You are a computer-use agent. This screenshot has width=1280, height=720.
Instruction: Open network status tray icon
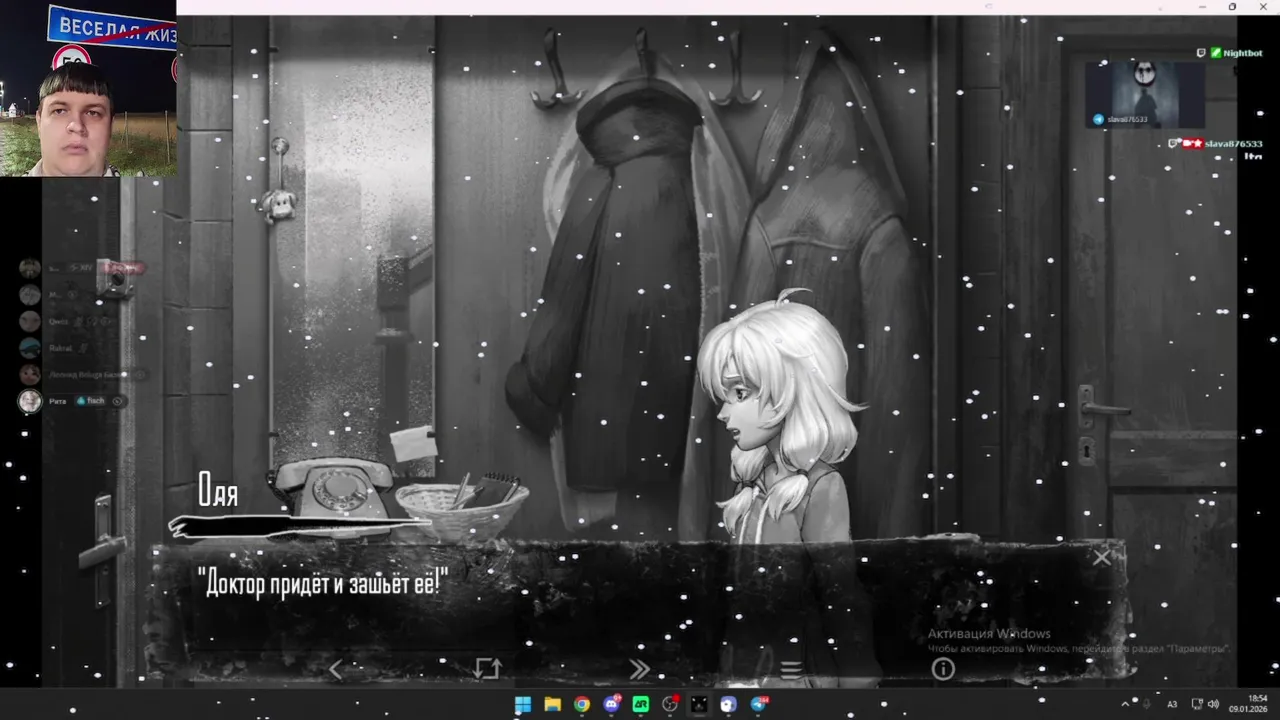click(1197, 704)
